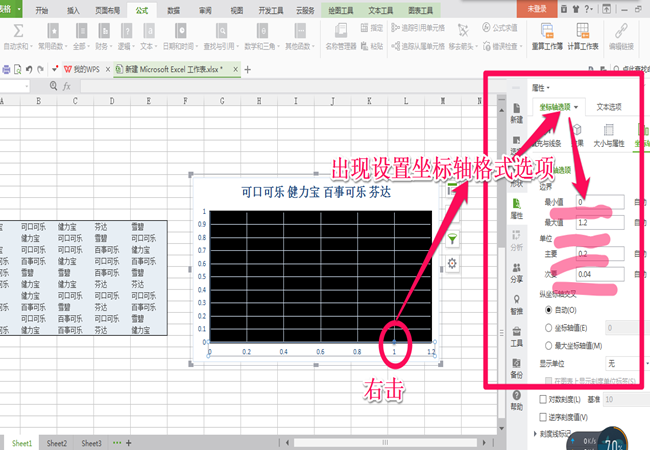Open the 逻辑 logical functions icon
Screen dimensions: 650x450
click(126, 31)
